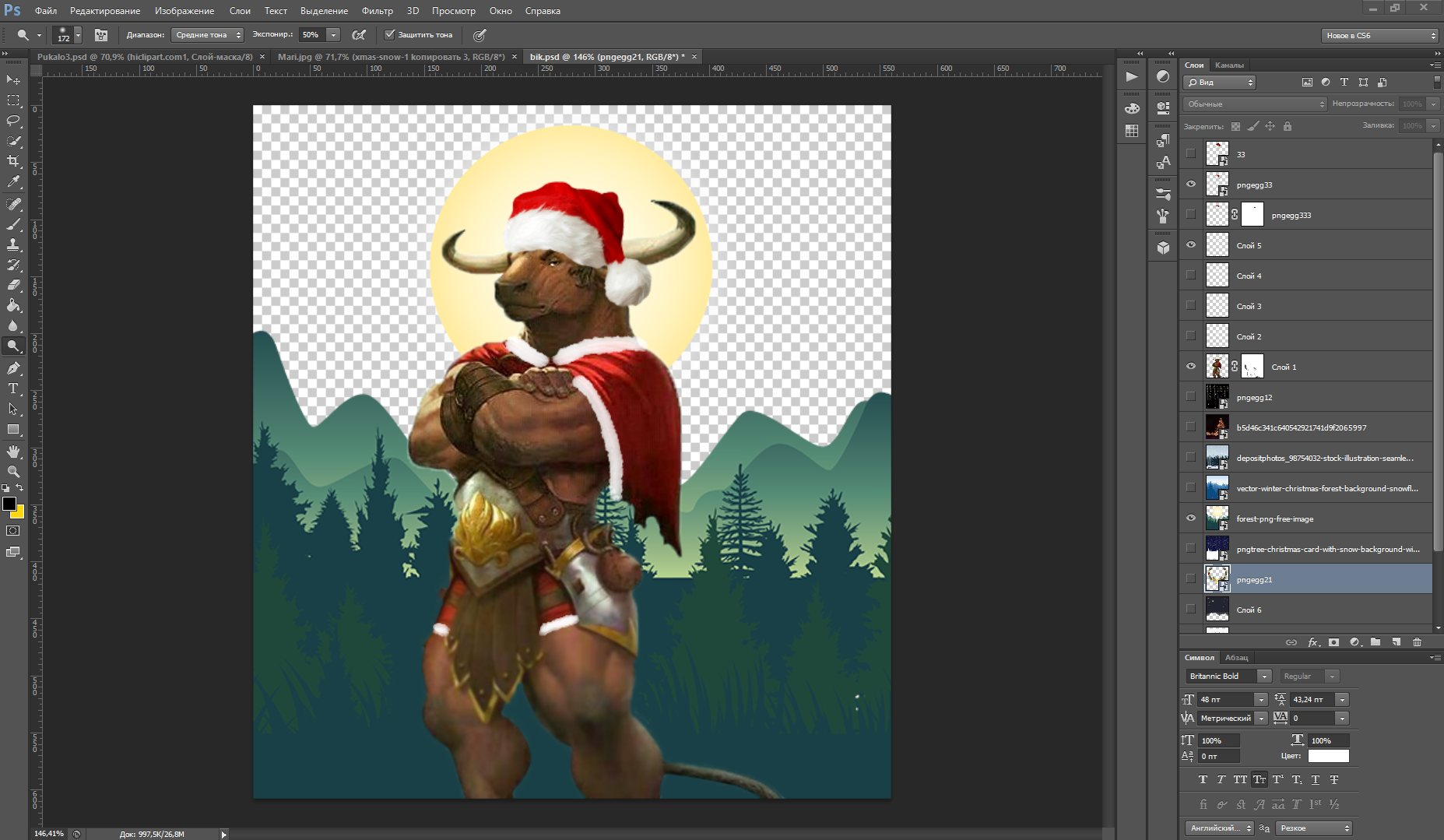Open the workspace switcher dropdown
1444x840 pixels.
(x=1379, y=36)
